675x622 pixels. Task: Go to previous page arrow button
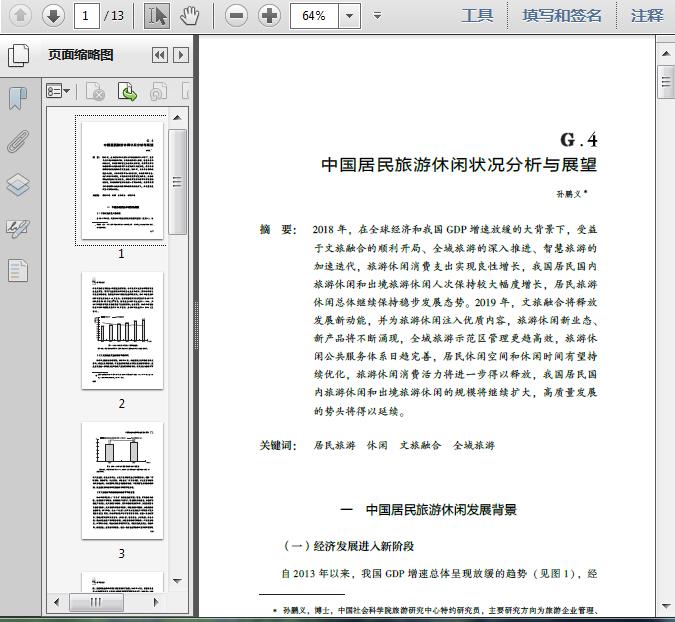(20, 16)
